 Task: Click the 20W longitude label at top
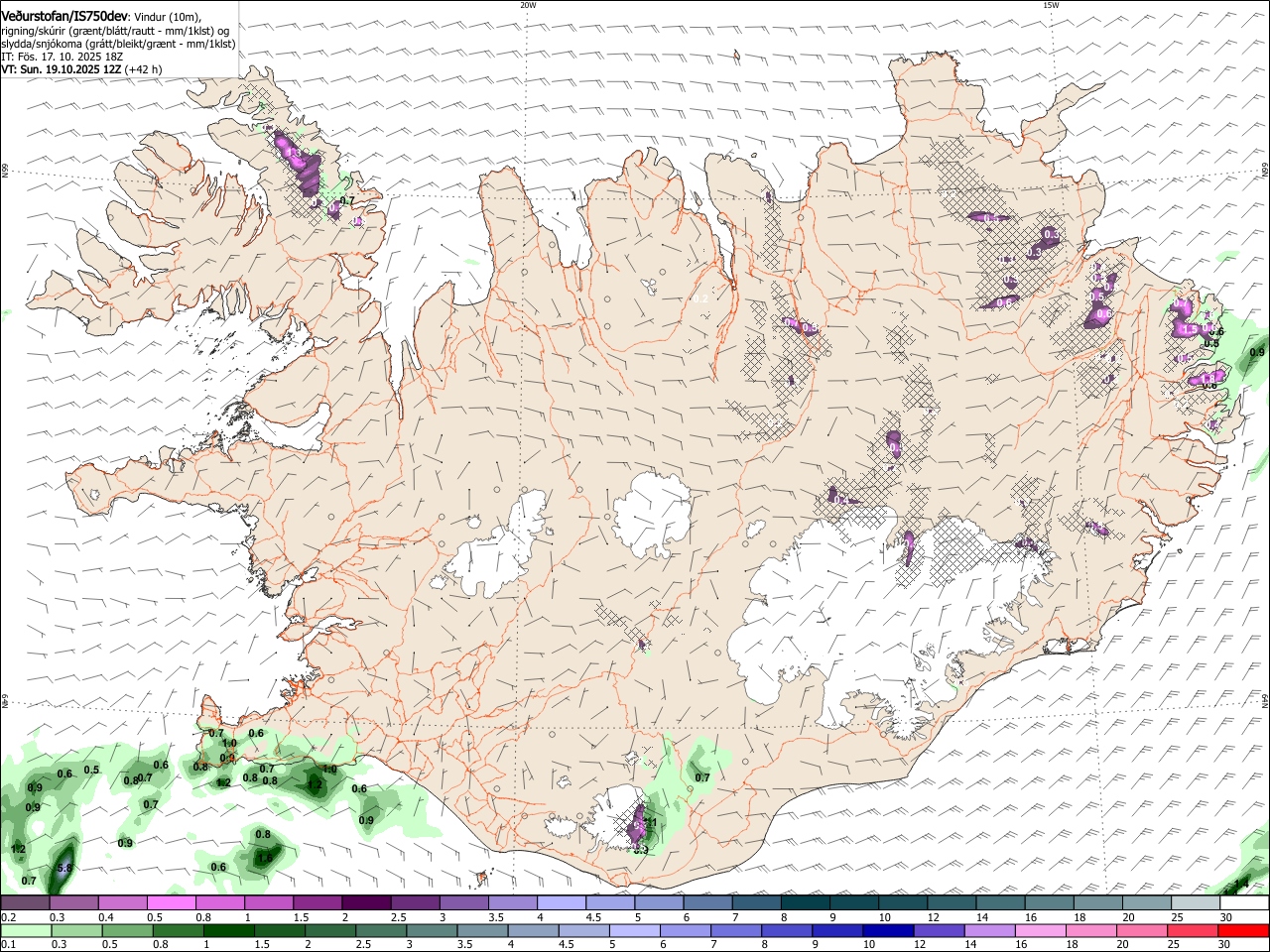pyautogui.click(x=528, y=5)
